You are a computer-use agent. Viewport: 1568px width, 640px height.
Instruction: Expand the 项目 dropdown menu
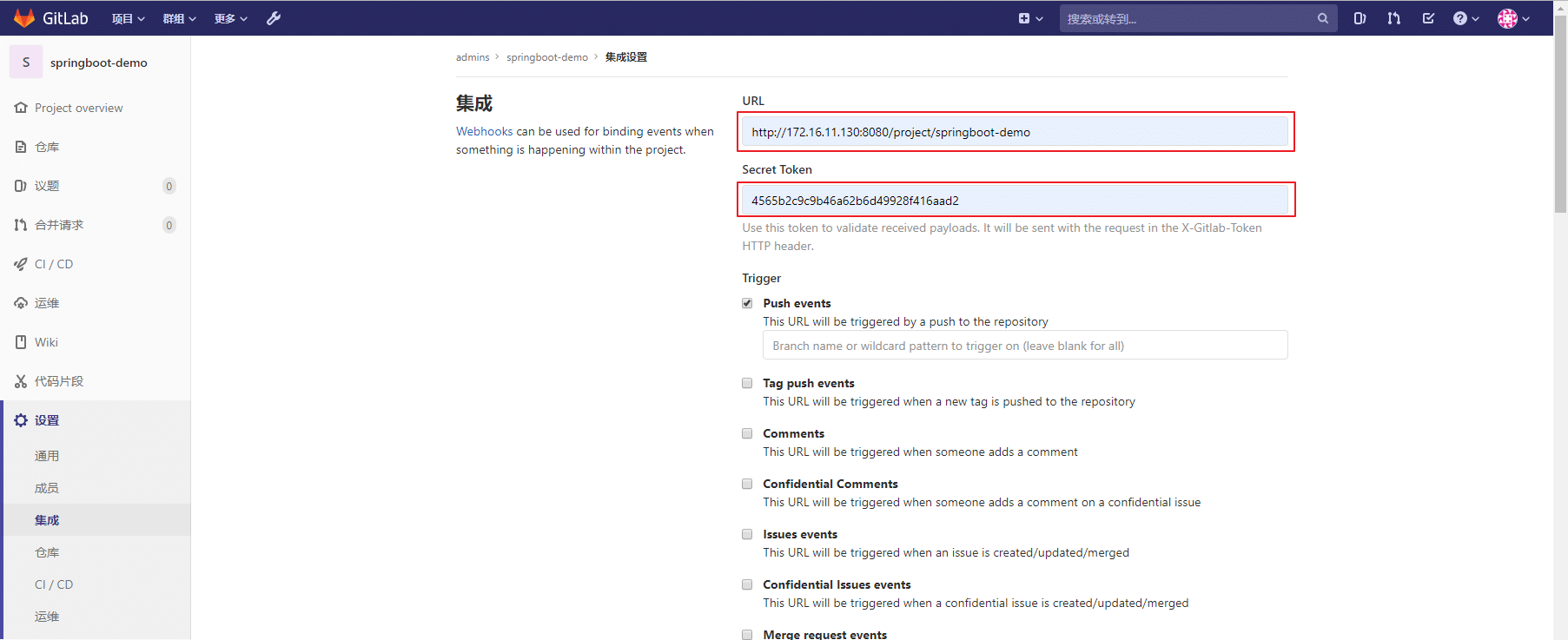point(128,18)
